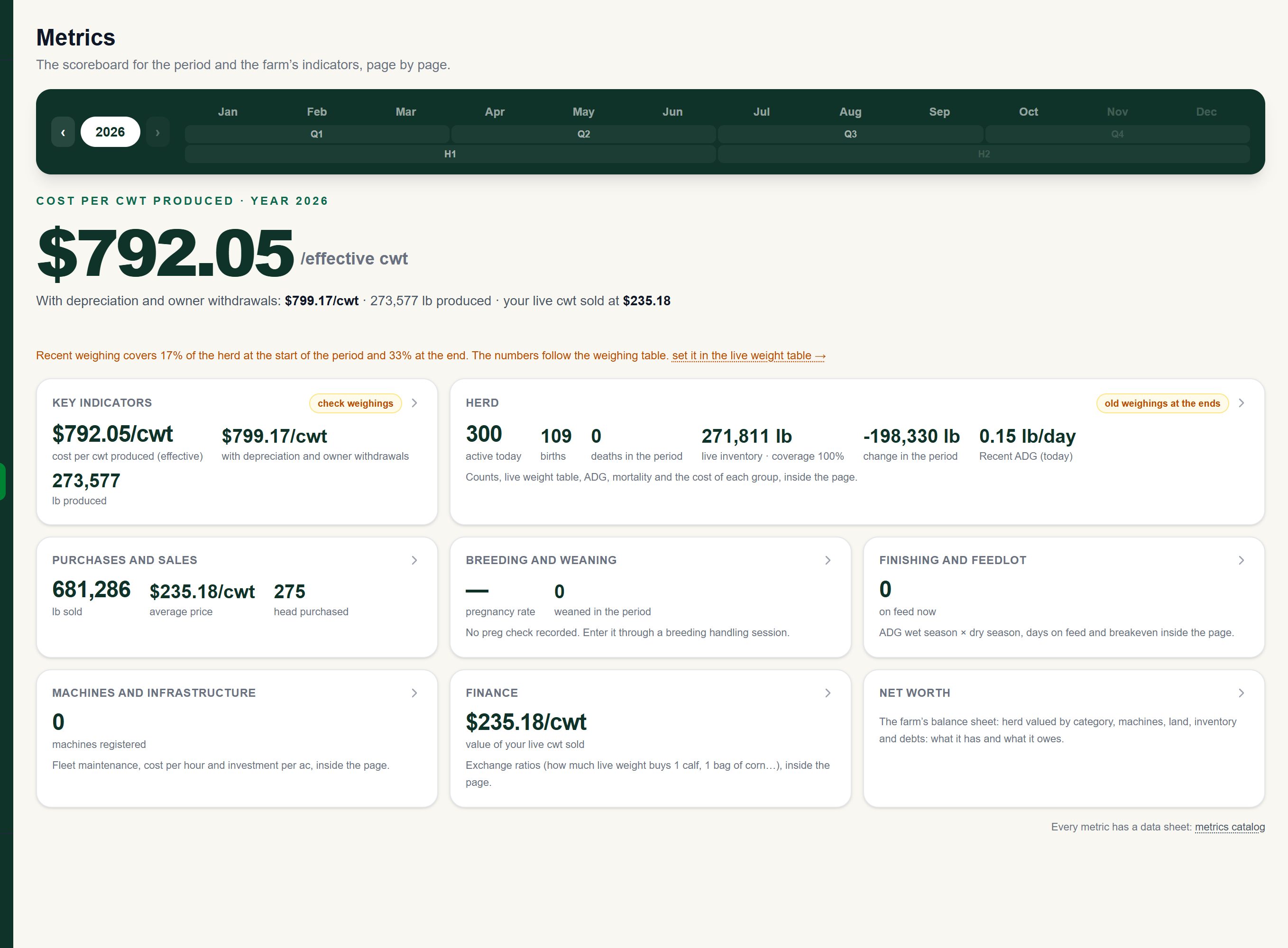Select the Apr month
This screenshot has height=948, width=1288.
pyautogui.click(x=495, y=112)
